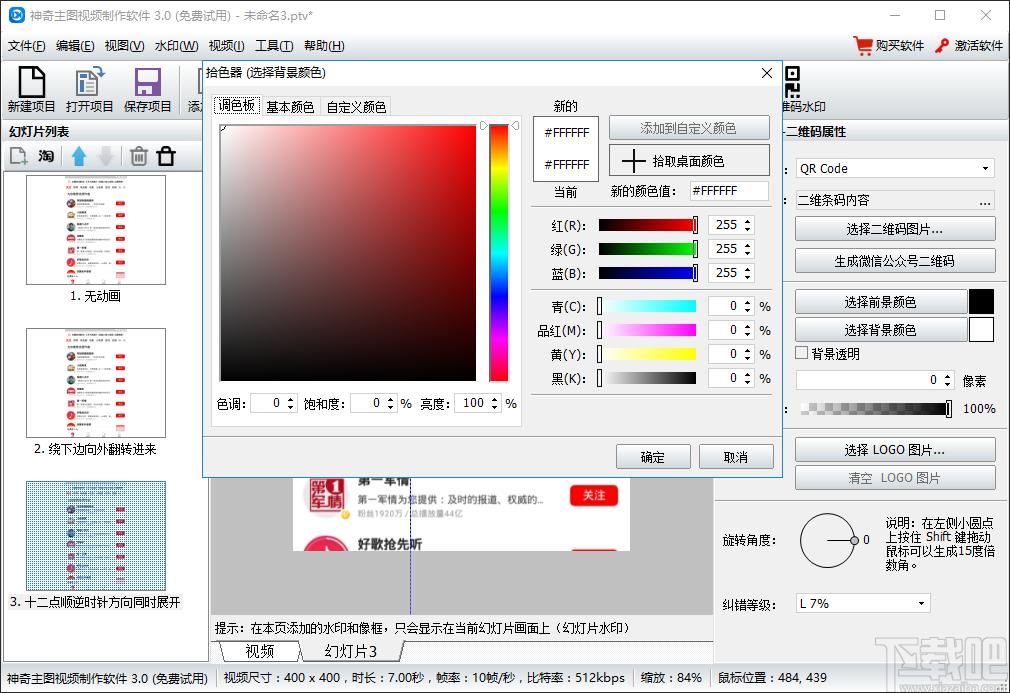This screenshot has width=1010, height=693.
Task: Switch to the Custom Colors (自定义颜色) tab
Action: (x=356, y=107)
